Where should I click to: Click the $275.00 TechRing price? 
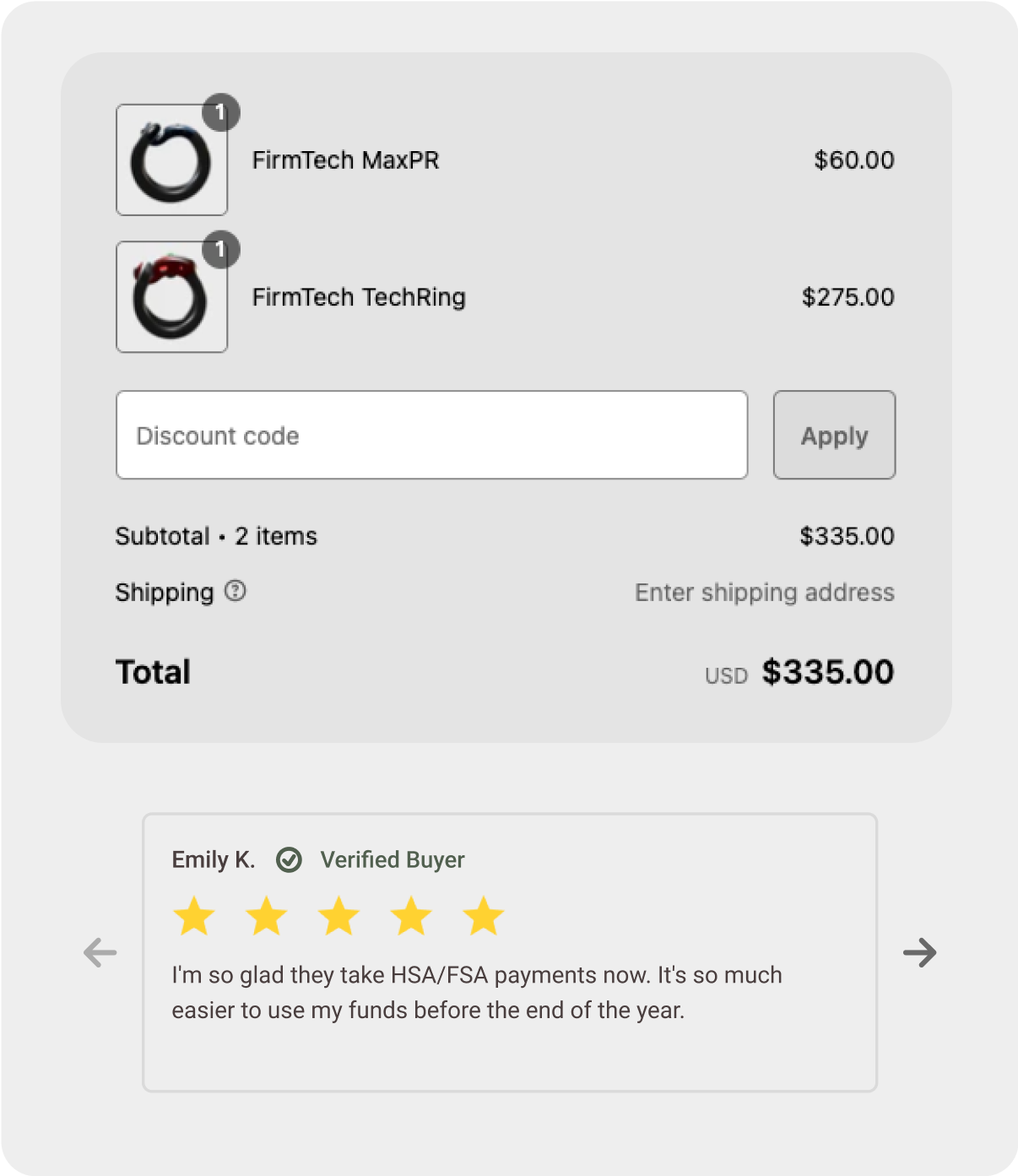point(847,297)
